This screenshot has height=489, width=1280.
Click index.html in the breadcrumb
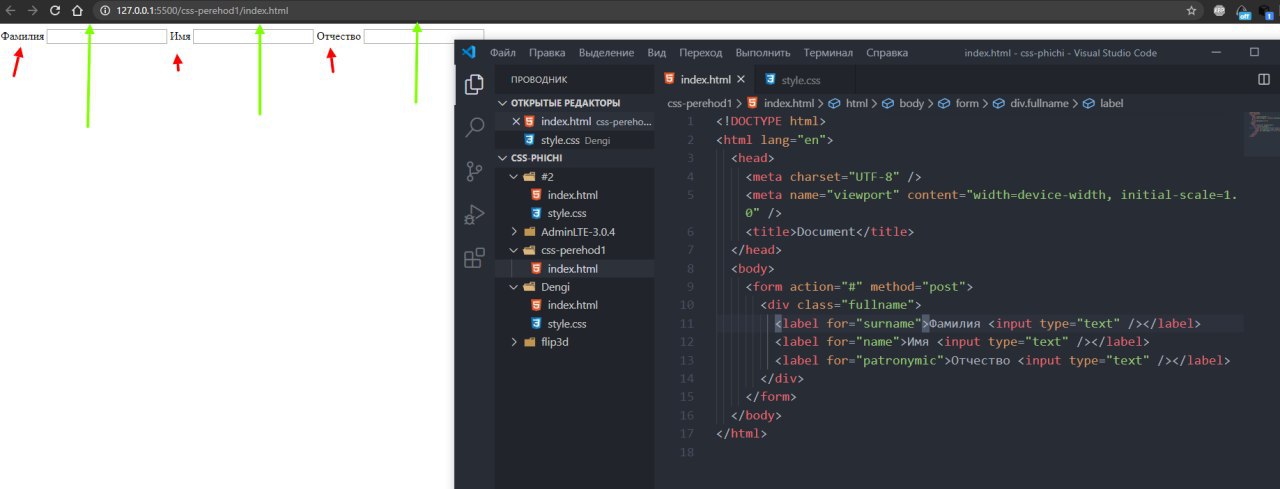point(788,103)
